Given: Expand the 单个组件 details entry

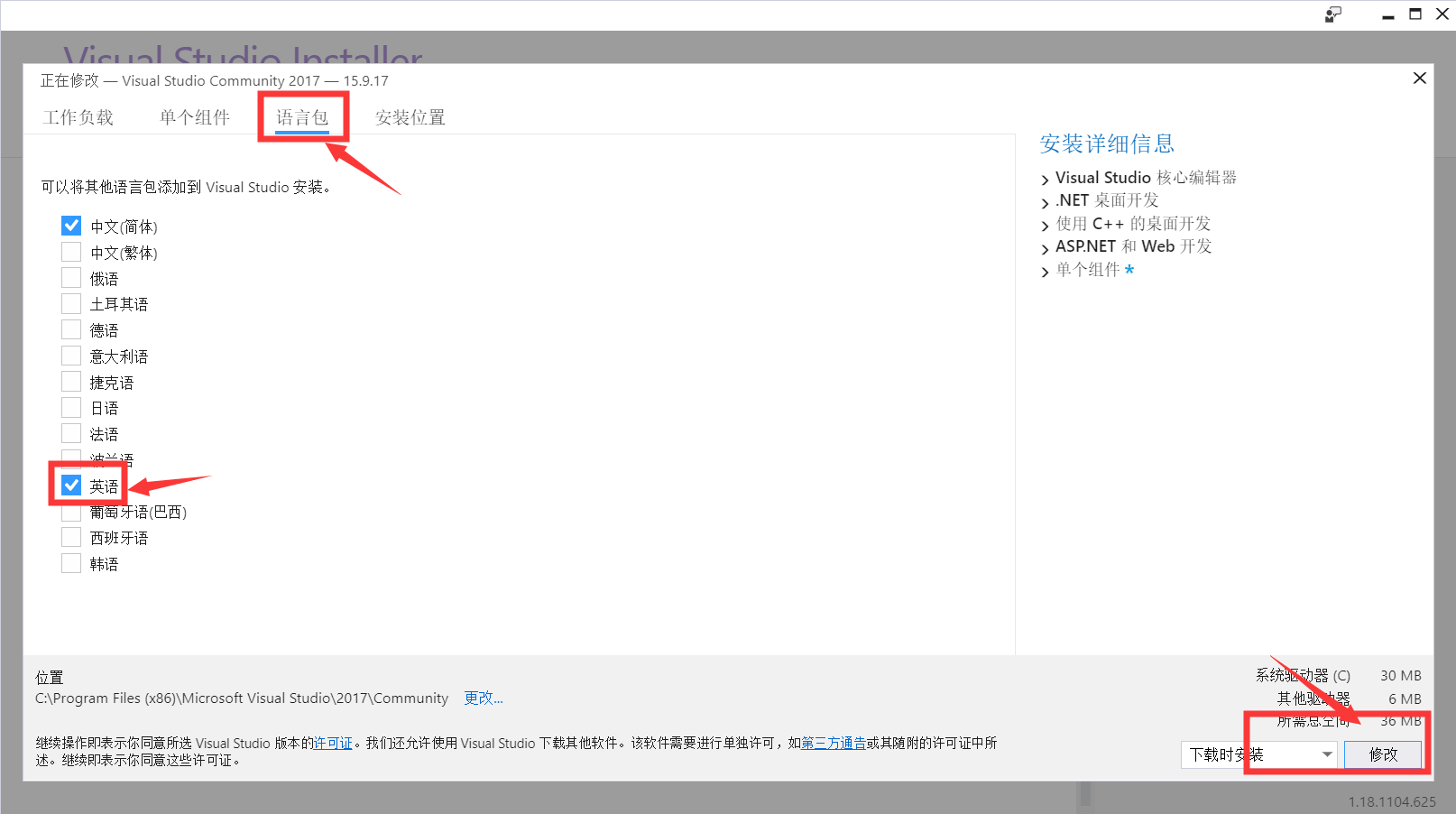Looking at the screenshot, I should (1046, 272).
